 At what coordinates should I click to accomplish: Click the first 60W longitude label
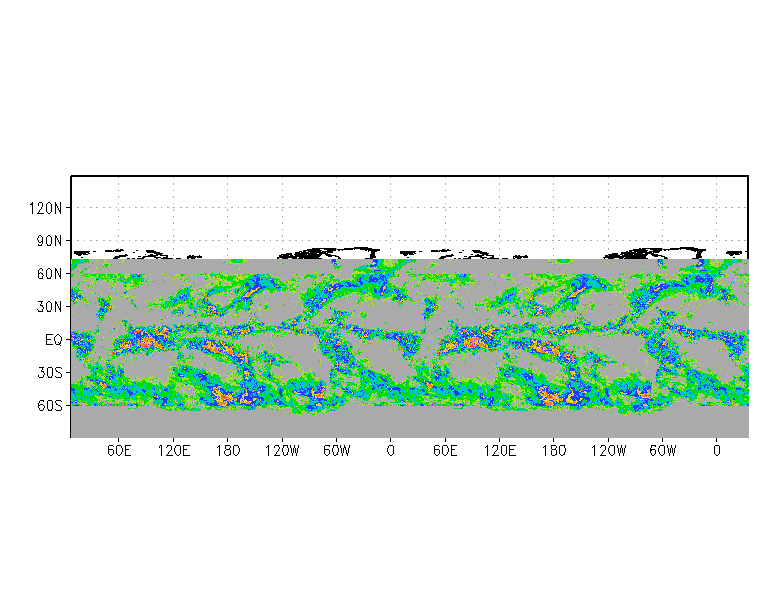pyautogui.click(x=336, y=451)
